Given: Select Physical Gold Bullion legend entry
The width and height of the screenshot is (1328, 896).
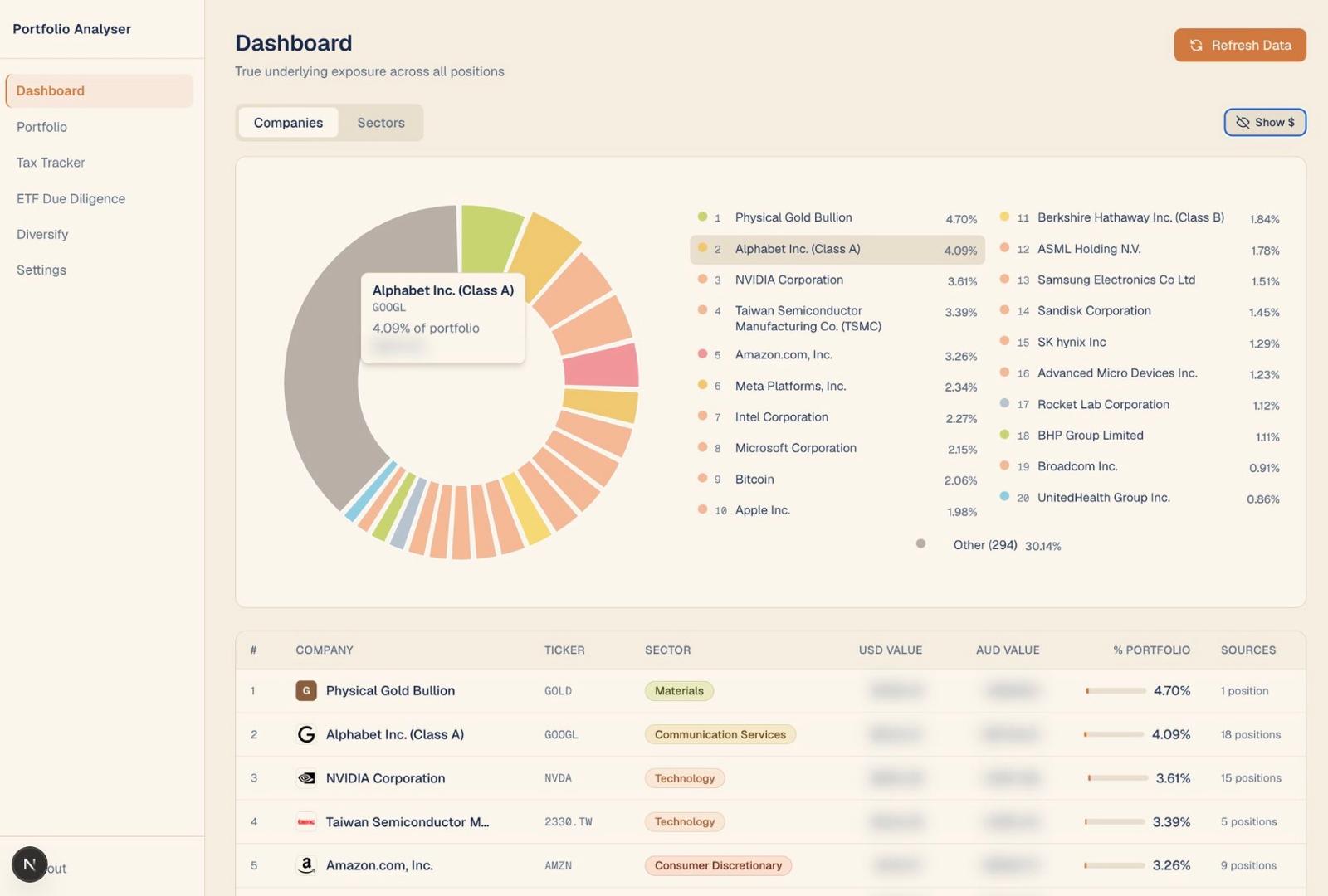Looking at the screenshot, I should pos(837,217).
